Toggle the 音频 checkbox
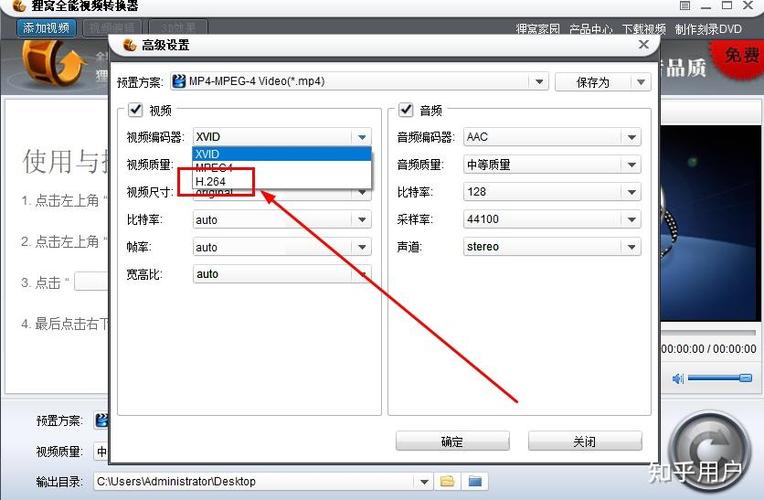The height and width of the screenshot is (500, 764). [x=405, y=110]
